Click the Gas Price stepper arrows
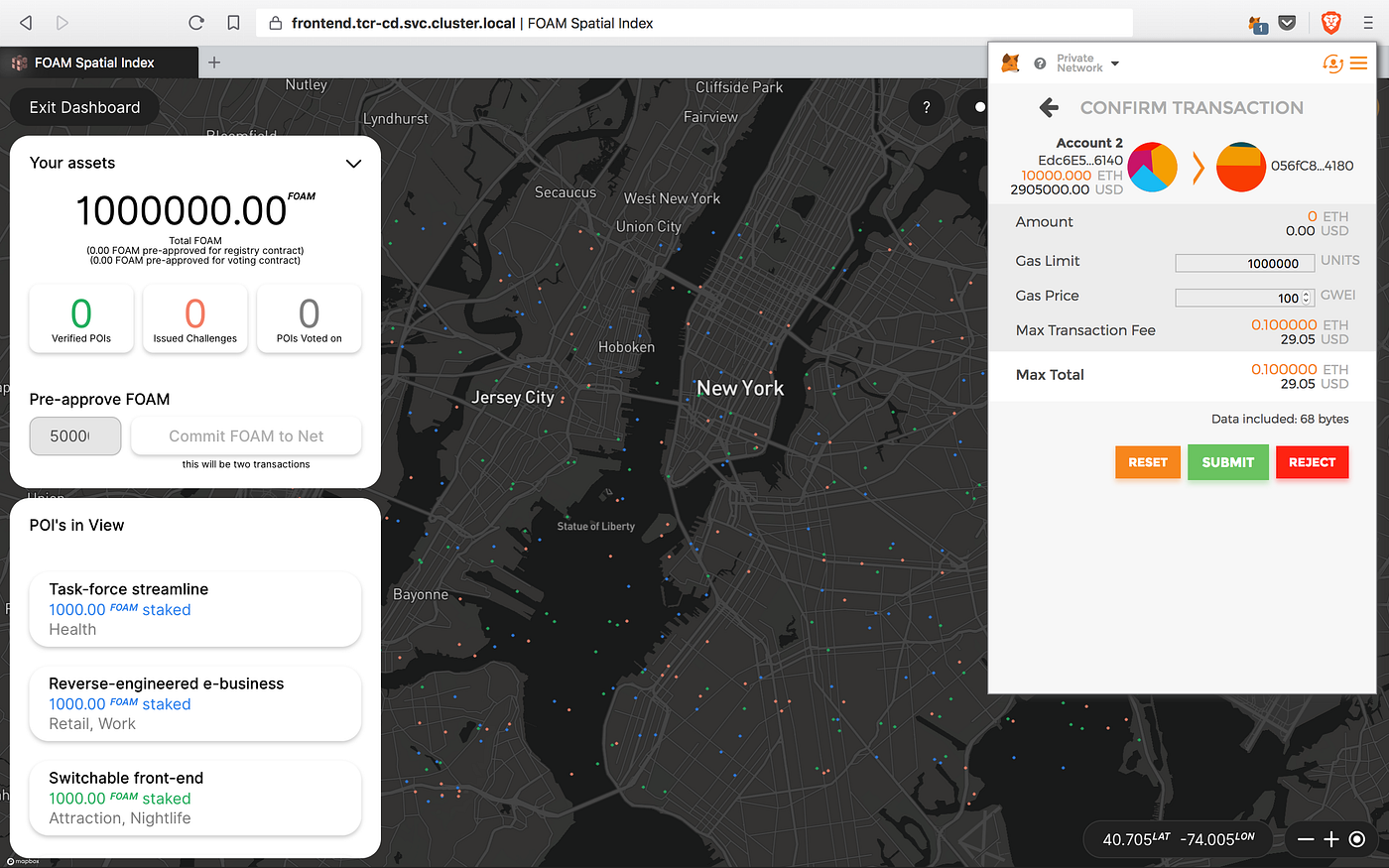This screenshot has height=868, width=1389. click(x=1307, y=298)
